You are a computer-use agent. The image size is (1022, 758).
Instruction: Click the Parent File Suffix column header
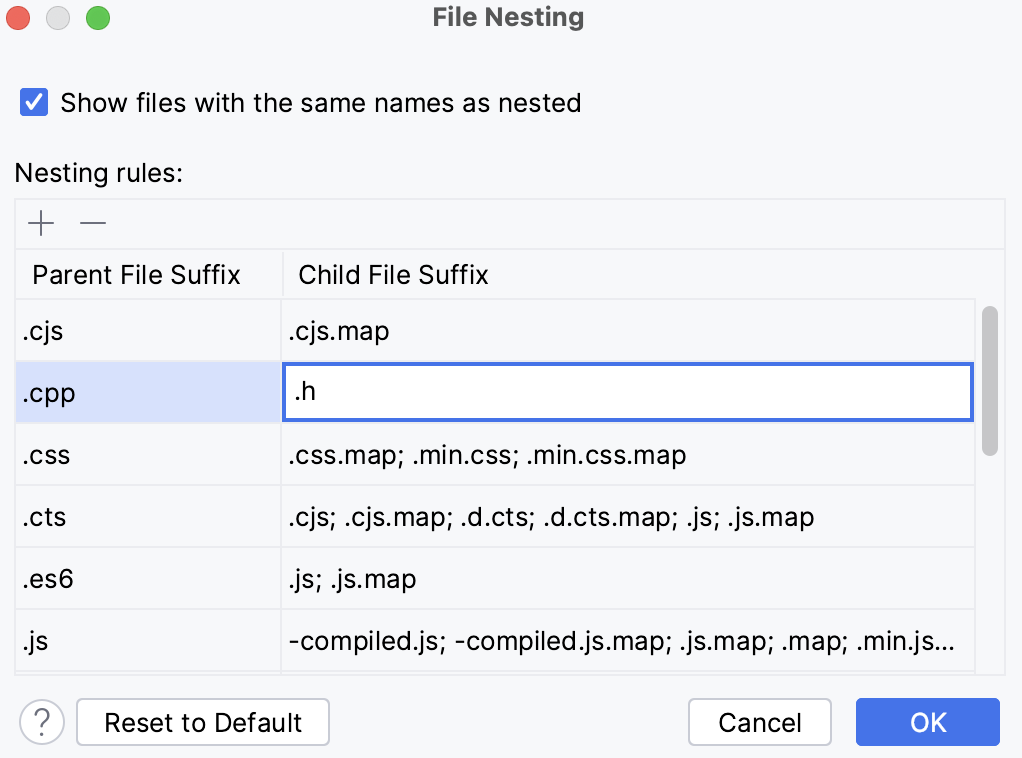[137, 275]
